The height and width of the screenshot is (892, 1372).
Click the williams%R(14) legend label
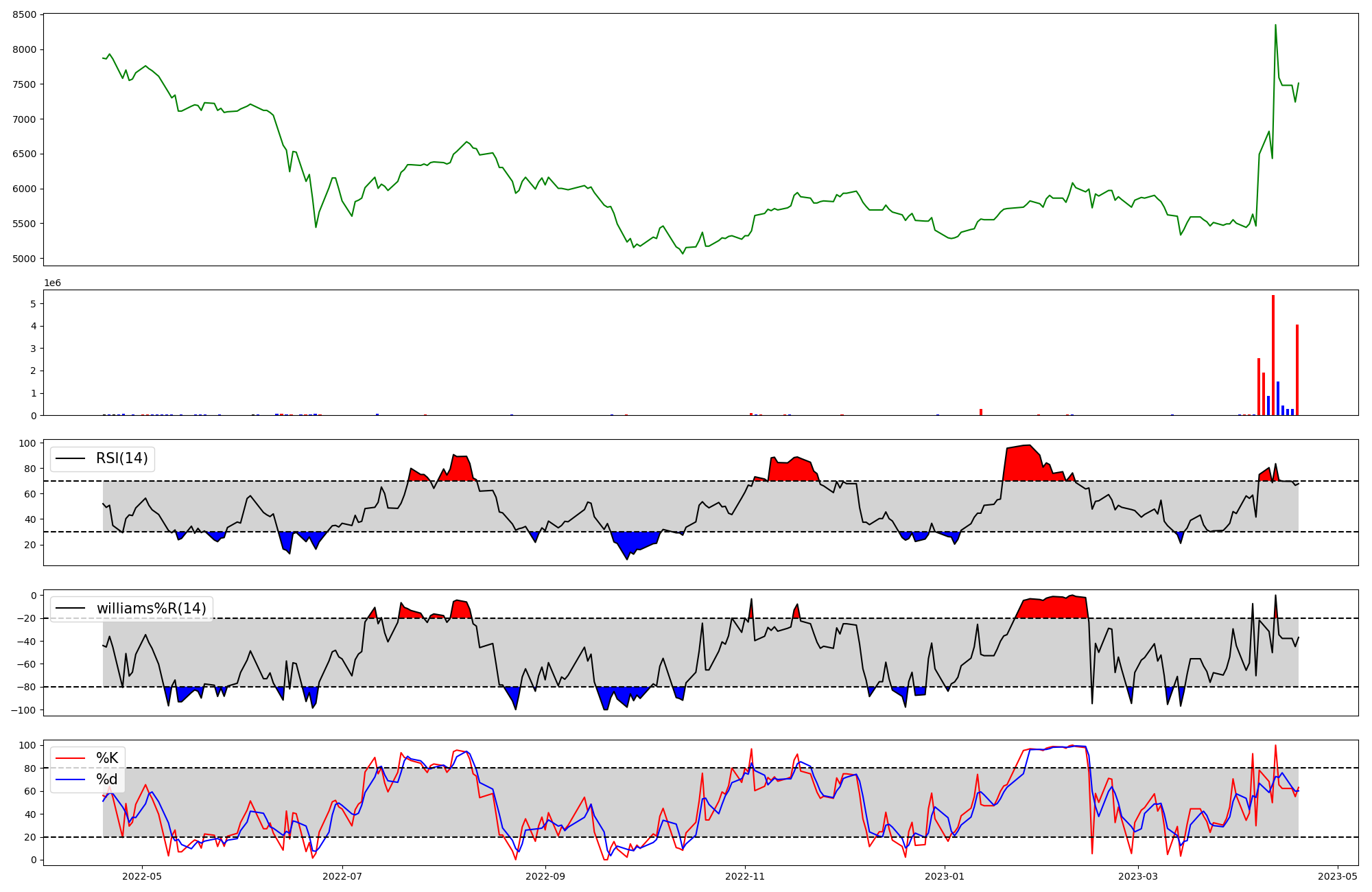(x=151, y=609)
